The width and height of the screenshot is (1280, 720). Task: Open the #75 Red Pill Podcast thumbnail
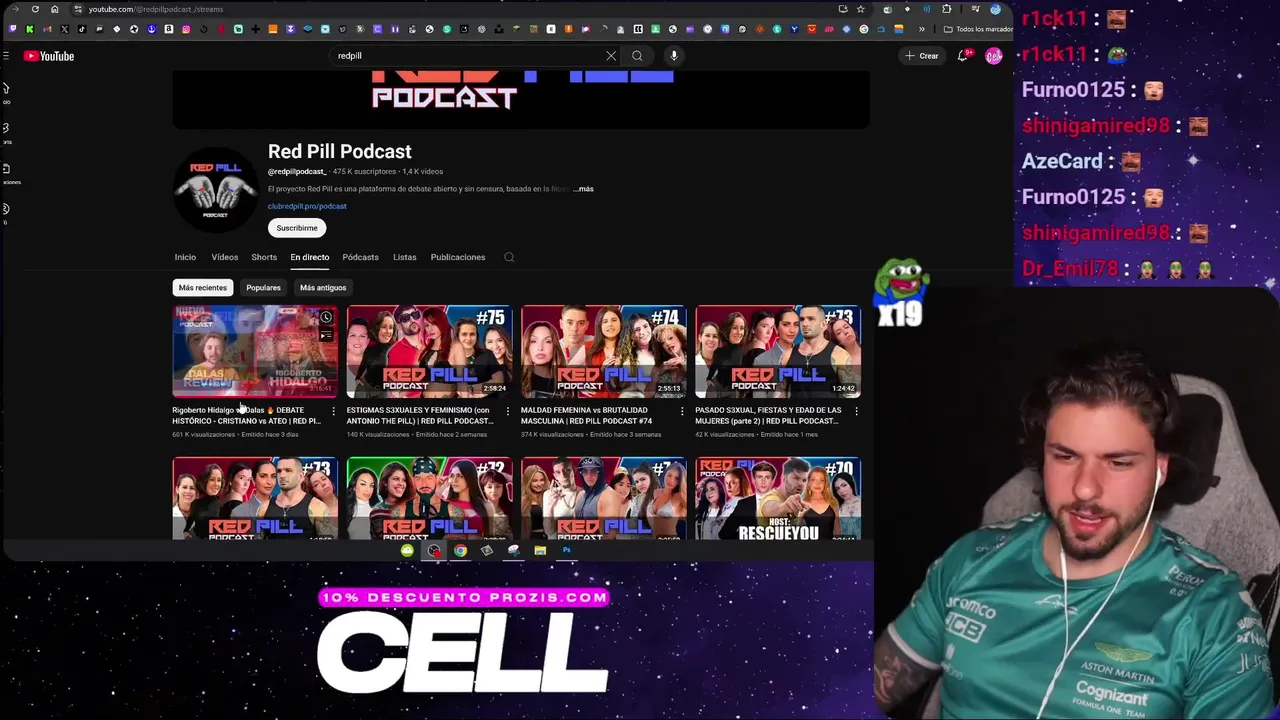(429, 351)
